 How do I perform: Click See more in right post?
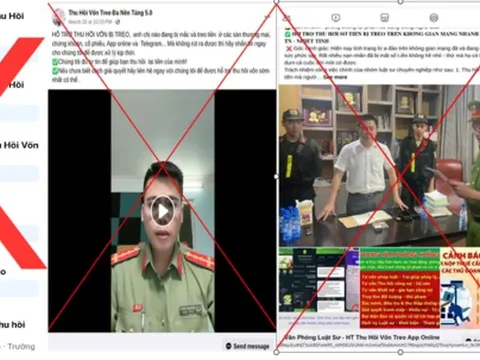[x=335, y=77]
